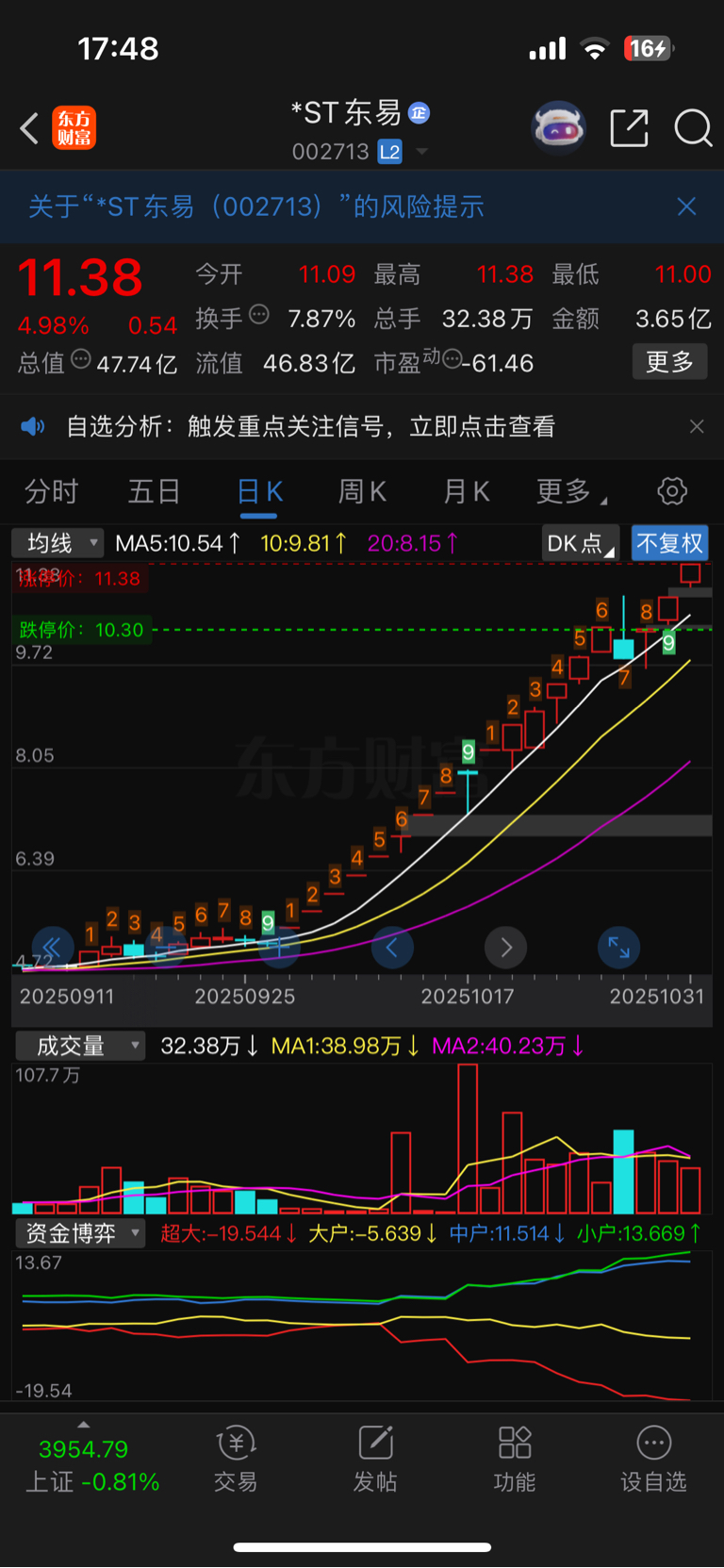Tap the 20251017 date label
Viewport: 724px width, 1568px height.
point(468,997)
